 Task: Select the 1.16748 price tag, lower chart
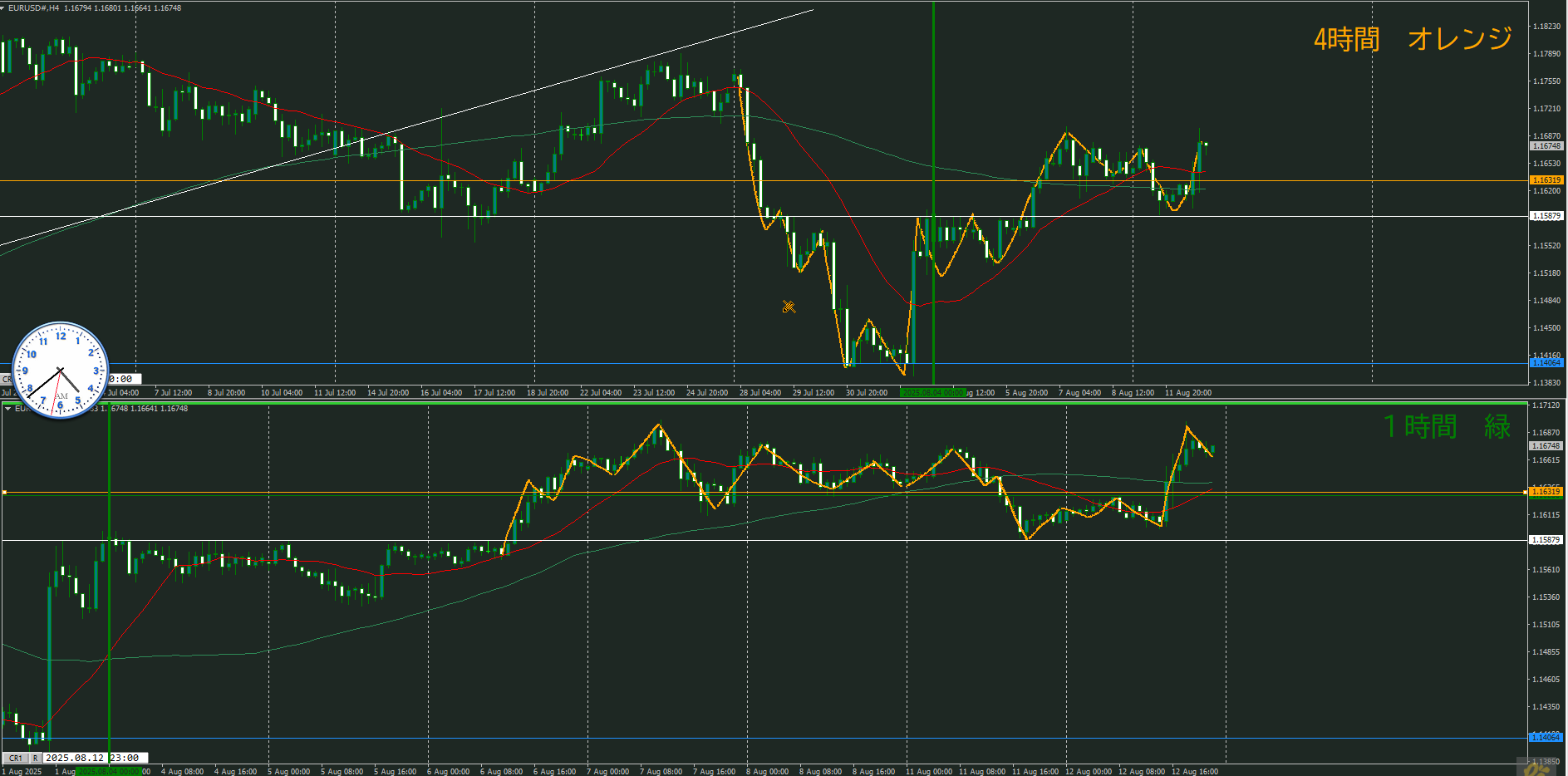coord(1546,446)
